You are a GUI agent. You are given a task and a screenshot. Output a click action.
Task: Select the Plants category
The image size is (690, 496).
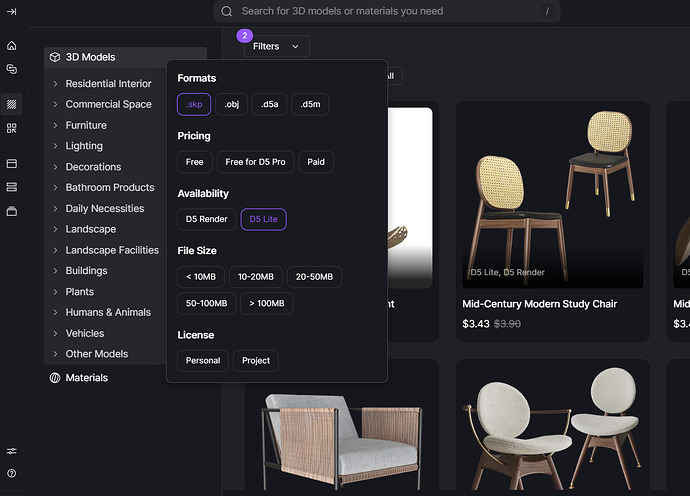point(80,292)
